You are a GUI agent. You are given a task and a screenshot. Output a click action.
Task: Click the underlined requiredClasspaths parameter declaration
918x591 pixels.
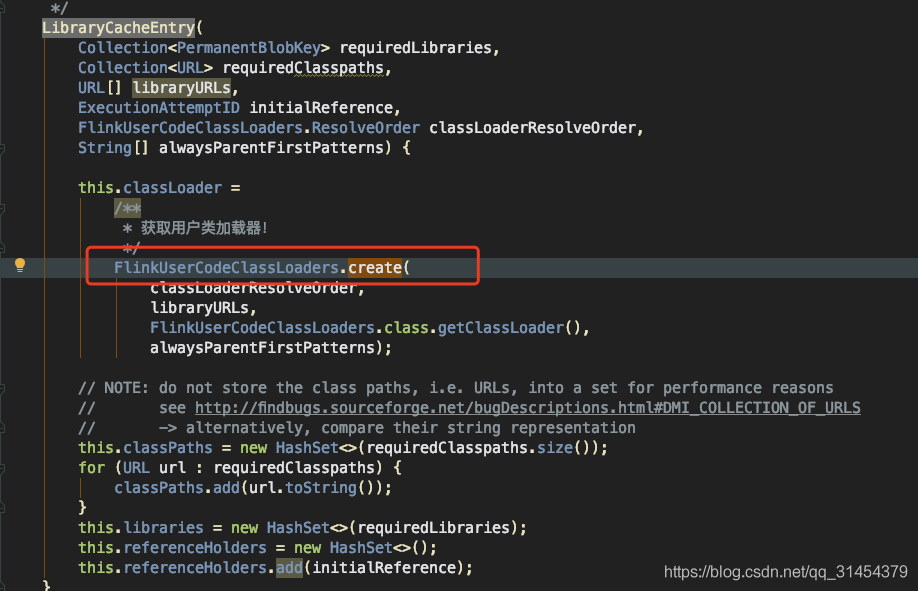click(x=303, y=67)
